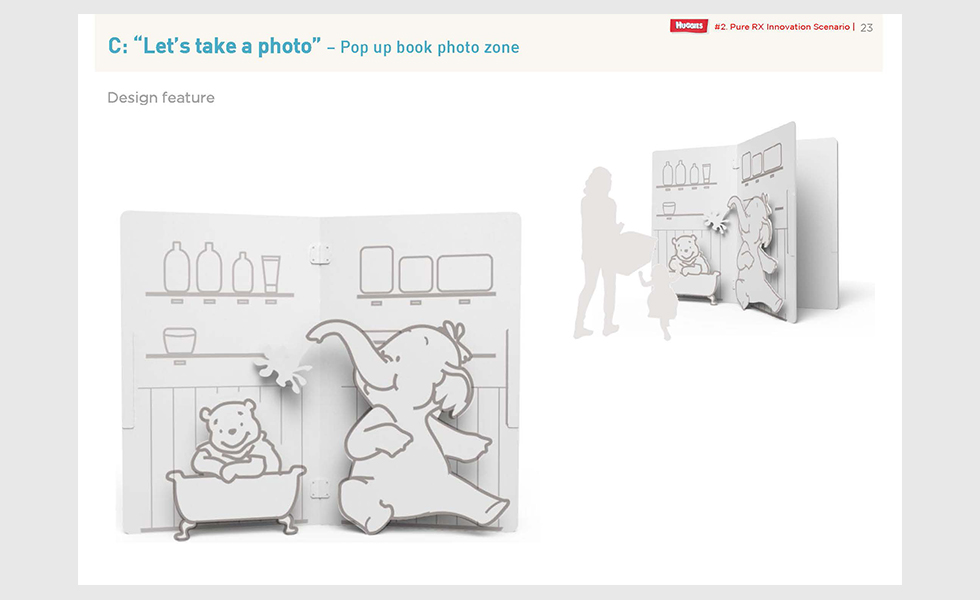The height and width of the screenshot is (600, 980).
Task: Select the slide title "Let's take a photo"
Action: (226, 46)
